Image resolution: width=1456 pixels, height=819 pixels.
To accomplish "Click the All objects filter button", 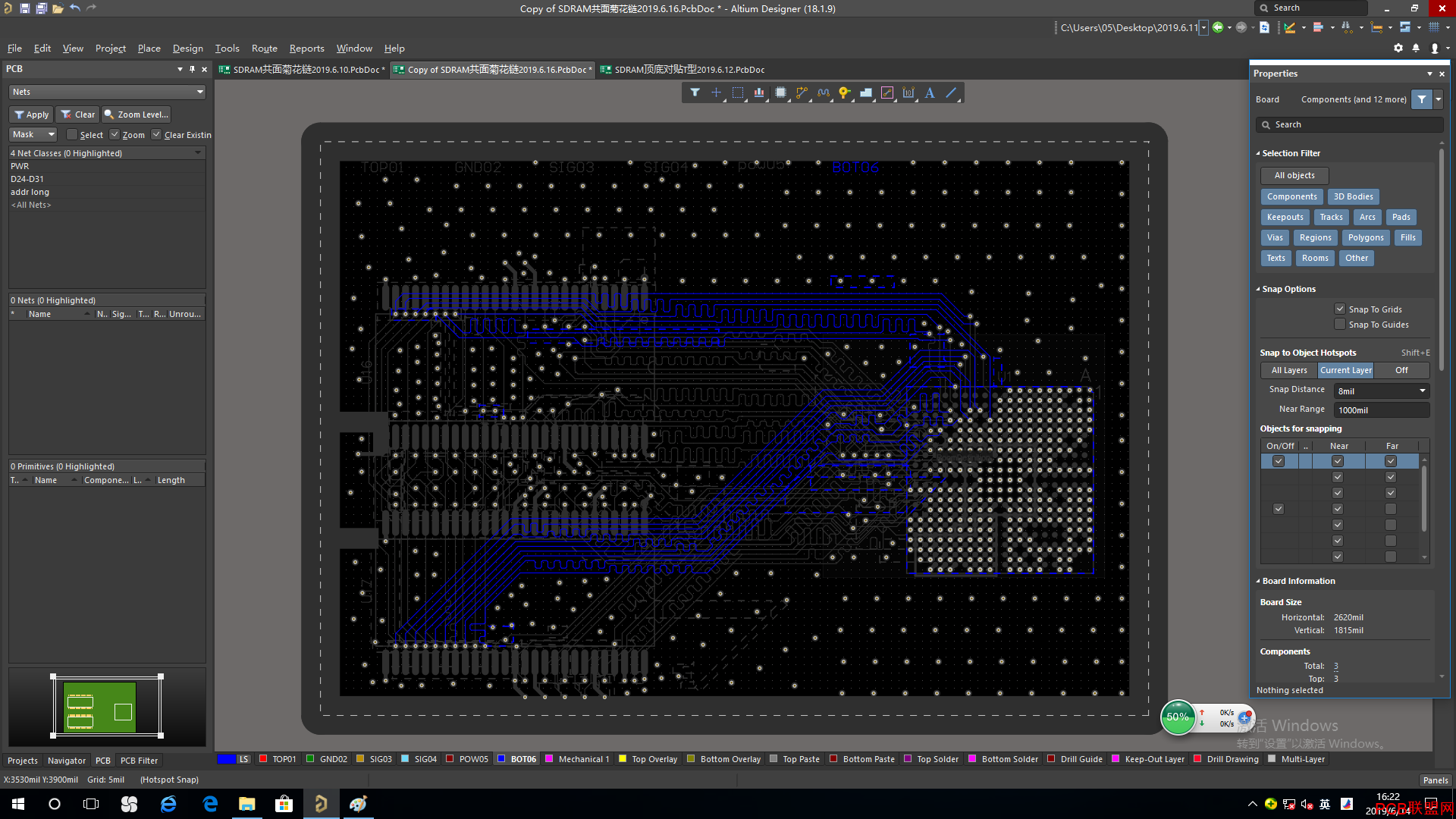I will click(1294, 175).
